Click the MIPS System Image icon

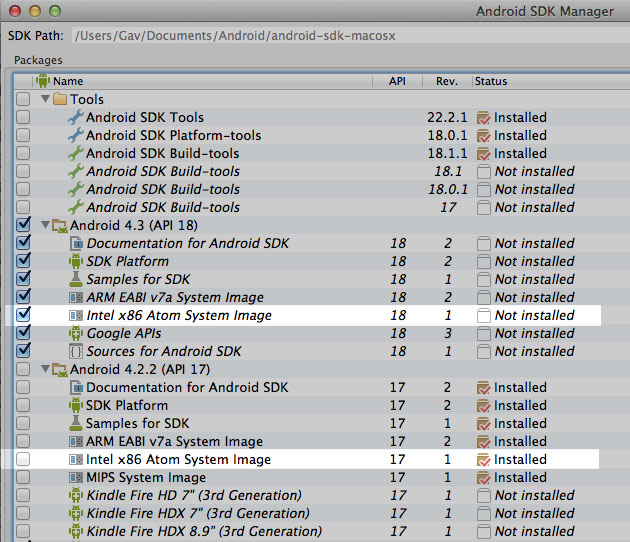point(76,478)
